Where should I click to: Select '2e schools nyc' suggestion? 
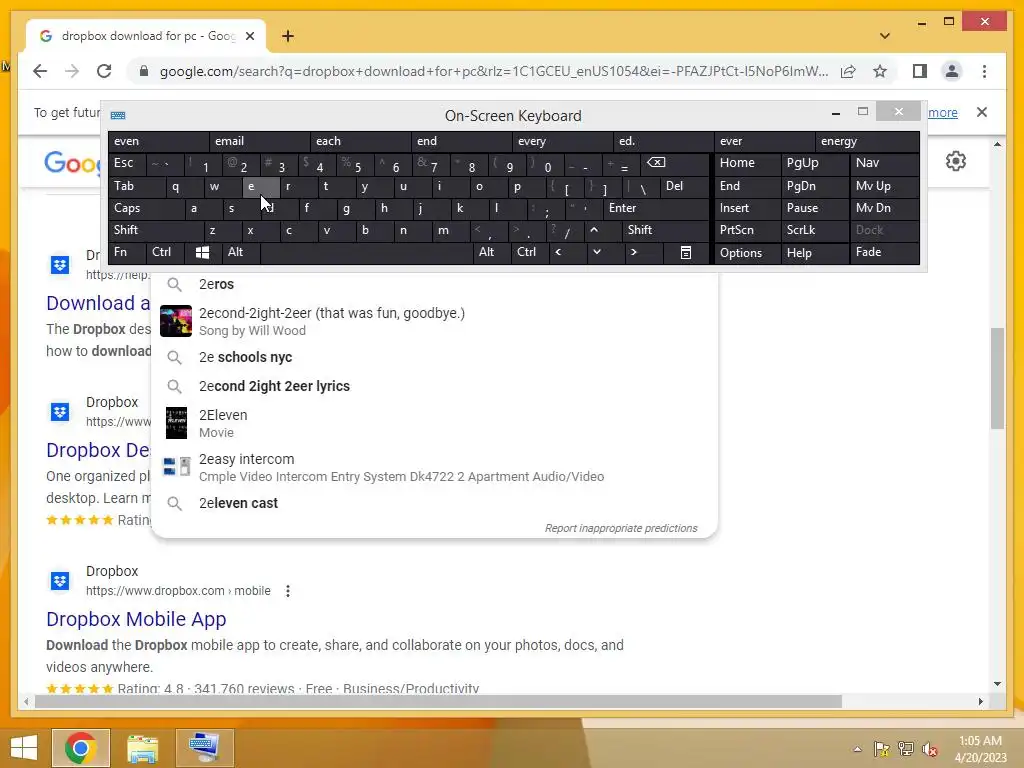click(x=434, y=357)
